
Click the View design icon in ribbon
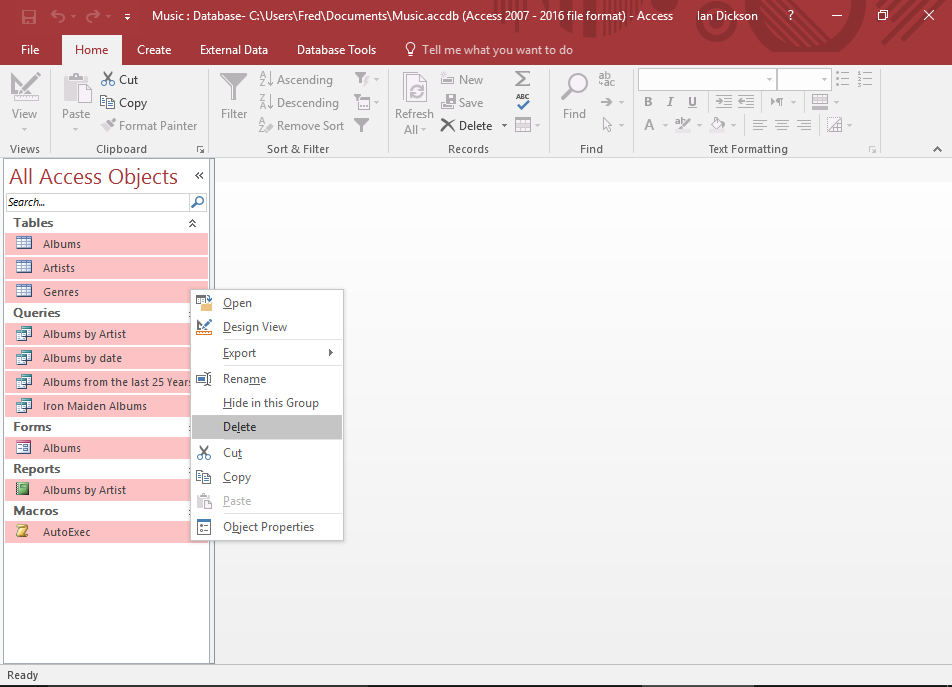coord(25,87)
